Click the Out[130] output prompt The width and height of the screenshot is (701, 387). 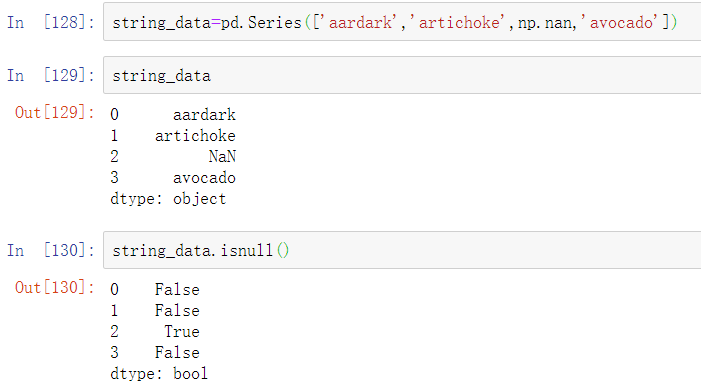coord(55,287)
